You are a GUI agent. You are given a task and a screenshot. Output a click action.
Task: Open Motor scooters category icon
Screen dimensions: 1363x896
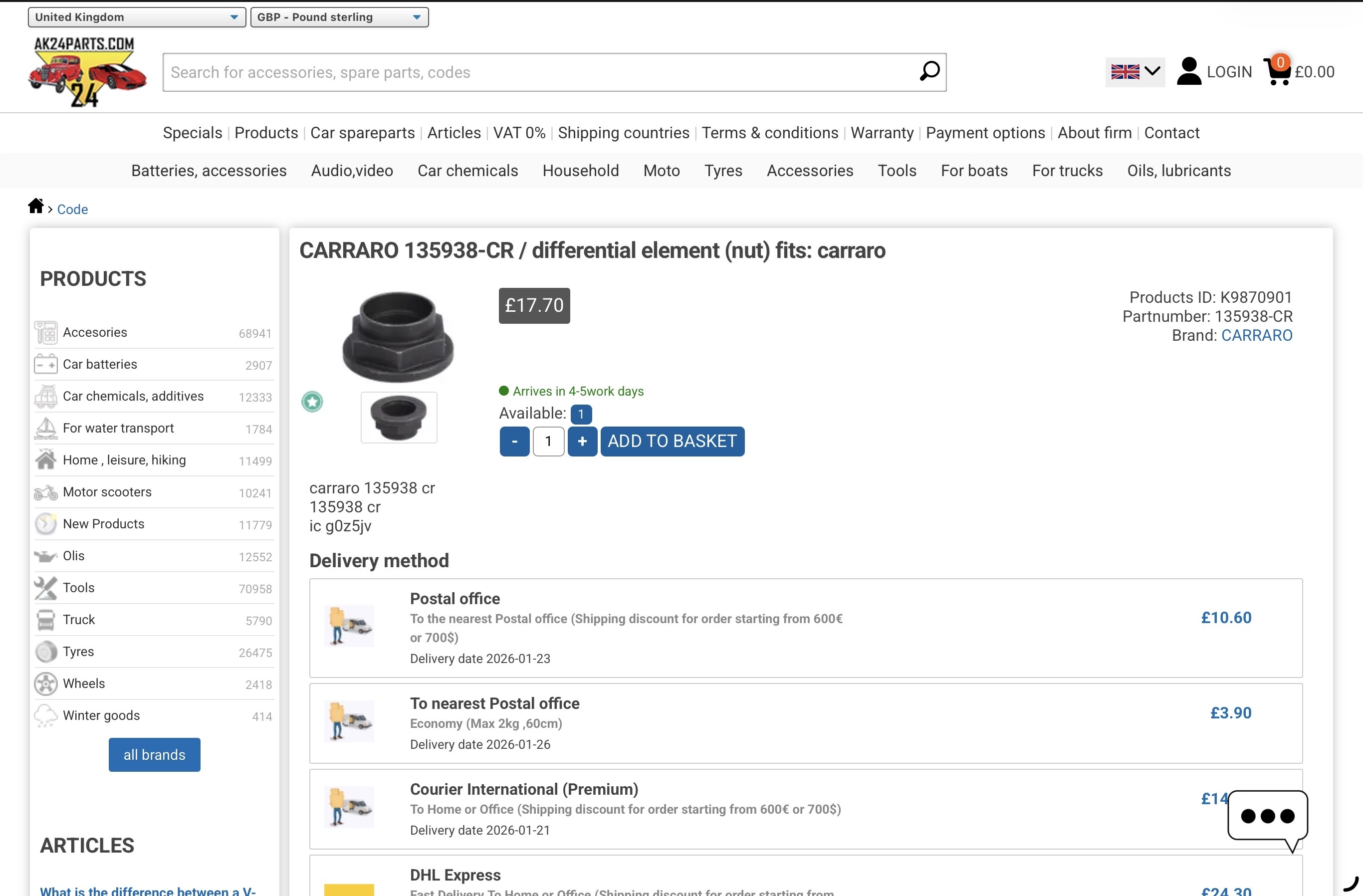click(46, 492)
